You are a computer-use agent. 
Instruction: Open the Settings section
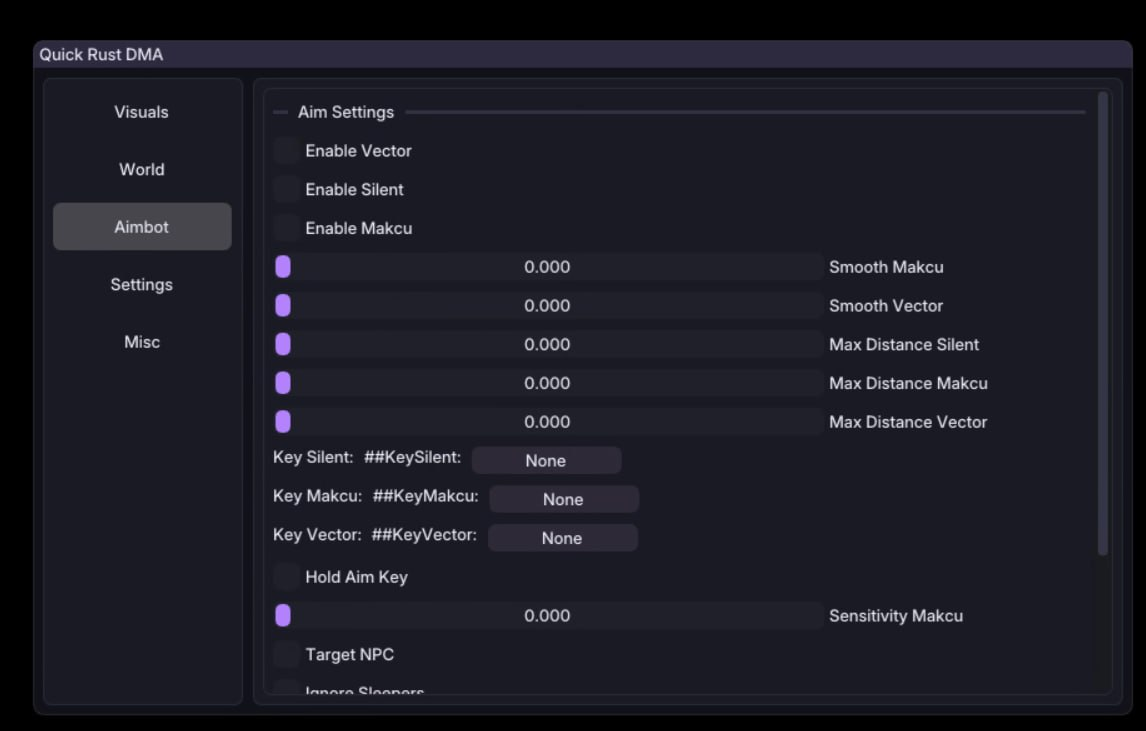tap(141, 284)
